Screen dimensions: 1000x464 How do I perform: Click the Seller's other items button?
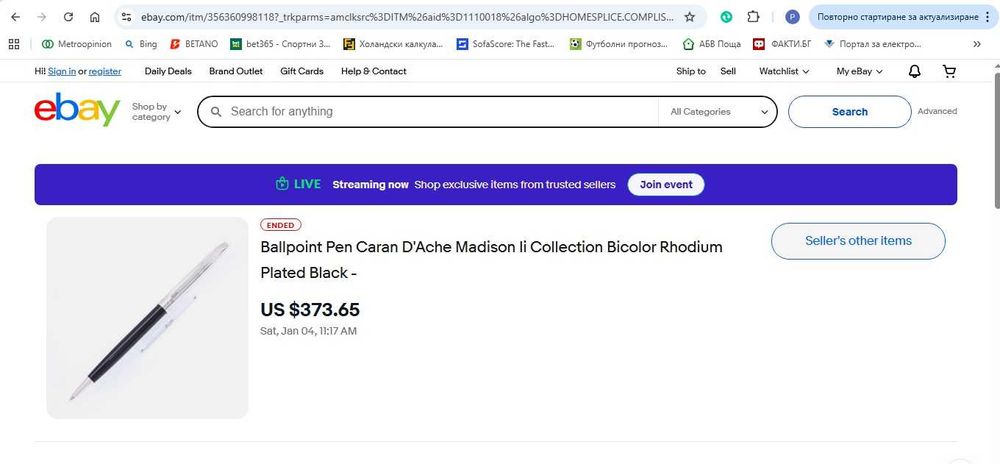(x=858, y=241)
